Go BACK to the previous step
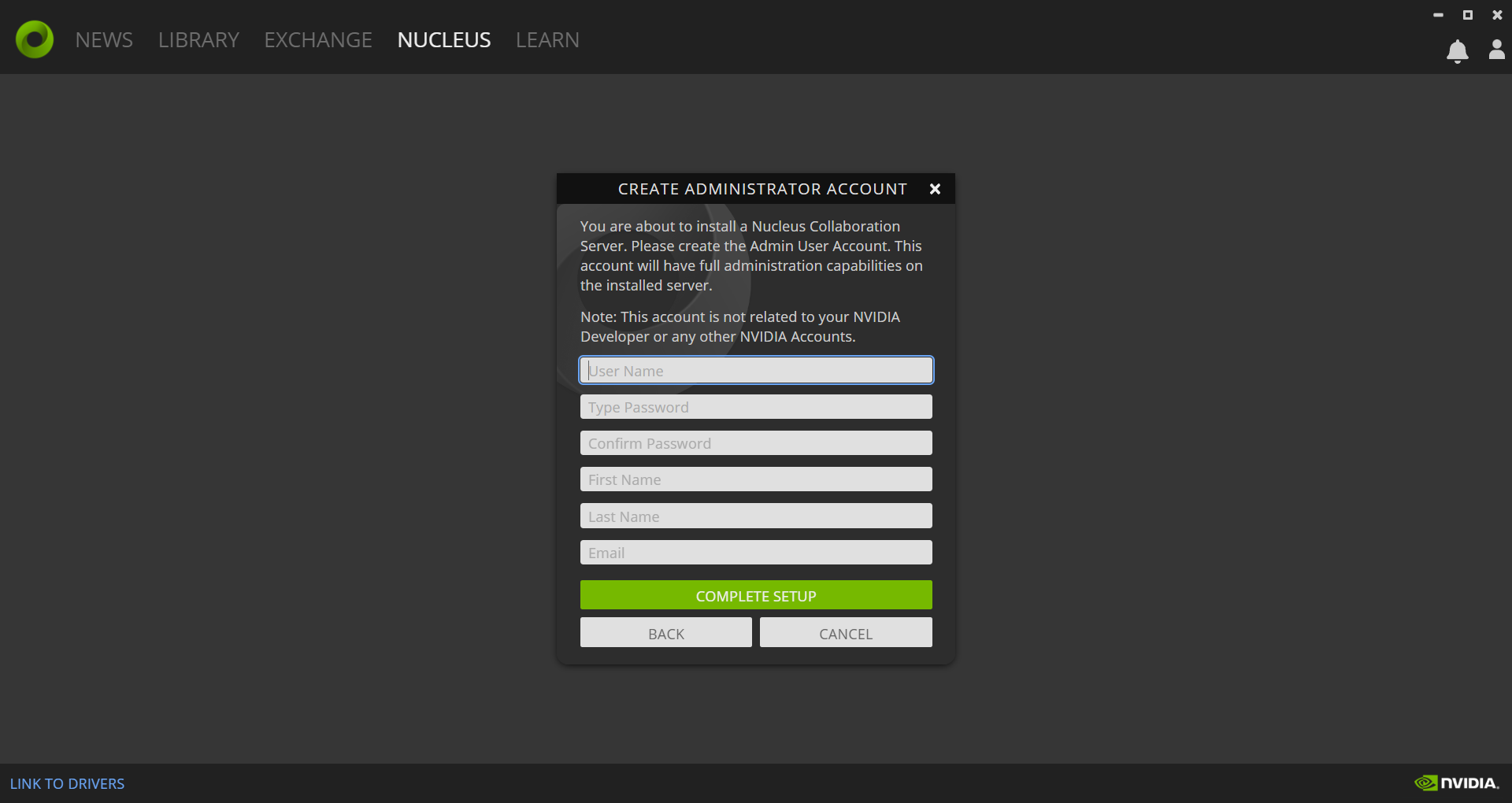 click(666, 633)
